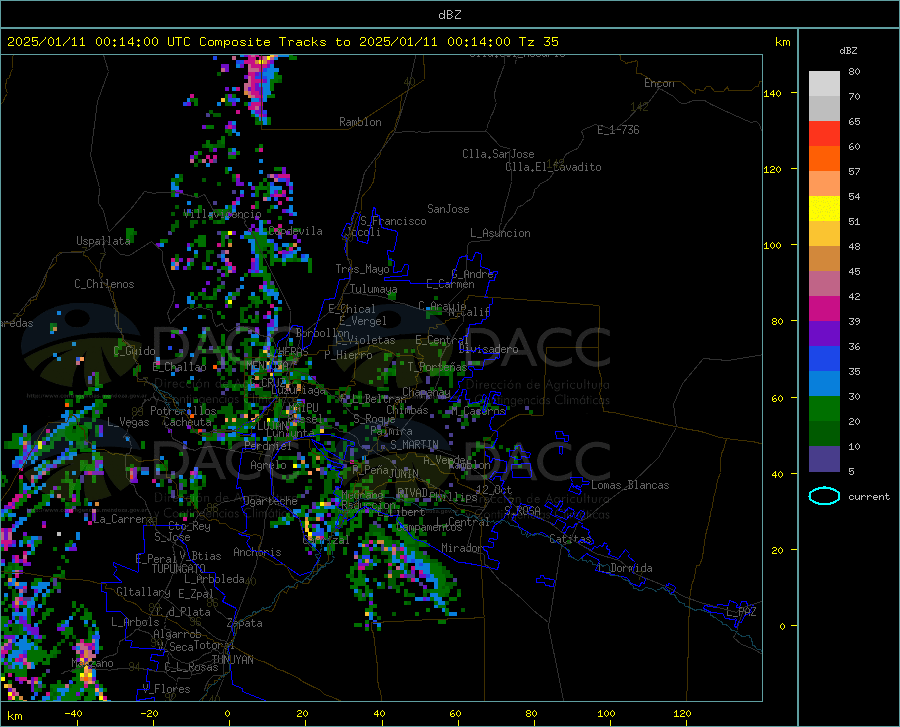Click the blue 36 dBZ legend swatch
Screen dimensions: 900x727
point(824,359)
